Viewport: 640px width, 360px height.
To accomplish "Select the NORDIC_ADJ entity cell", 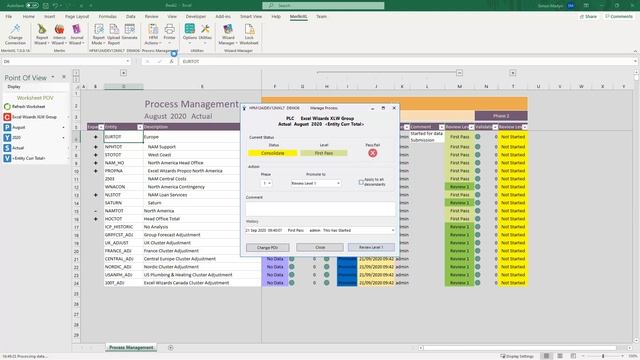I will point(124,267).
